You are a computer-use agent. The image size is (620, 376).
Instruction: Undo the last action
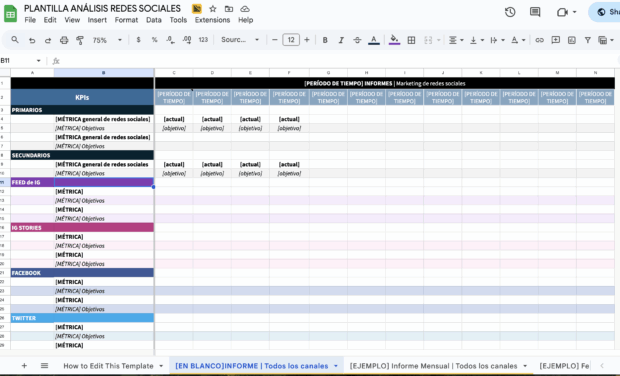(x=32, y=40)
